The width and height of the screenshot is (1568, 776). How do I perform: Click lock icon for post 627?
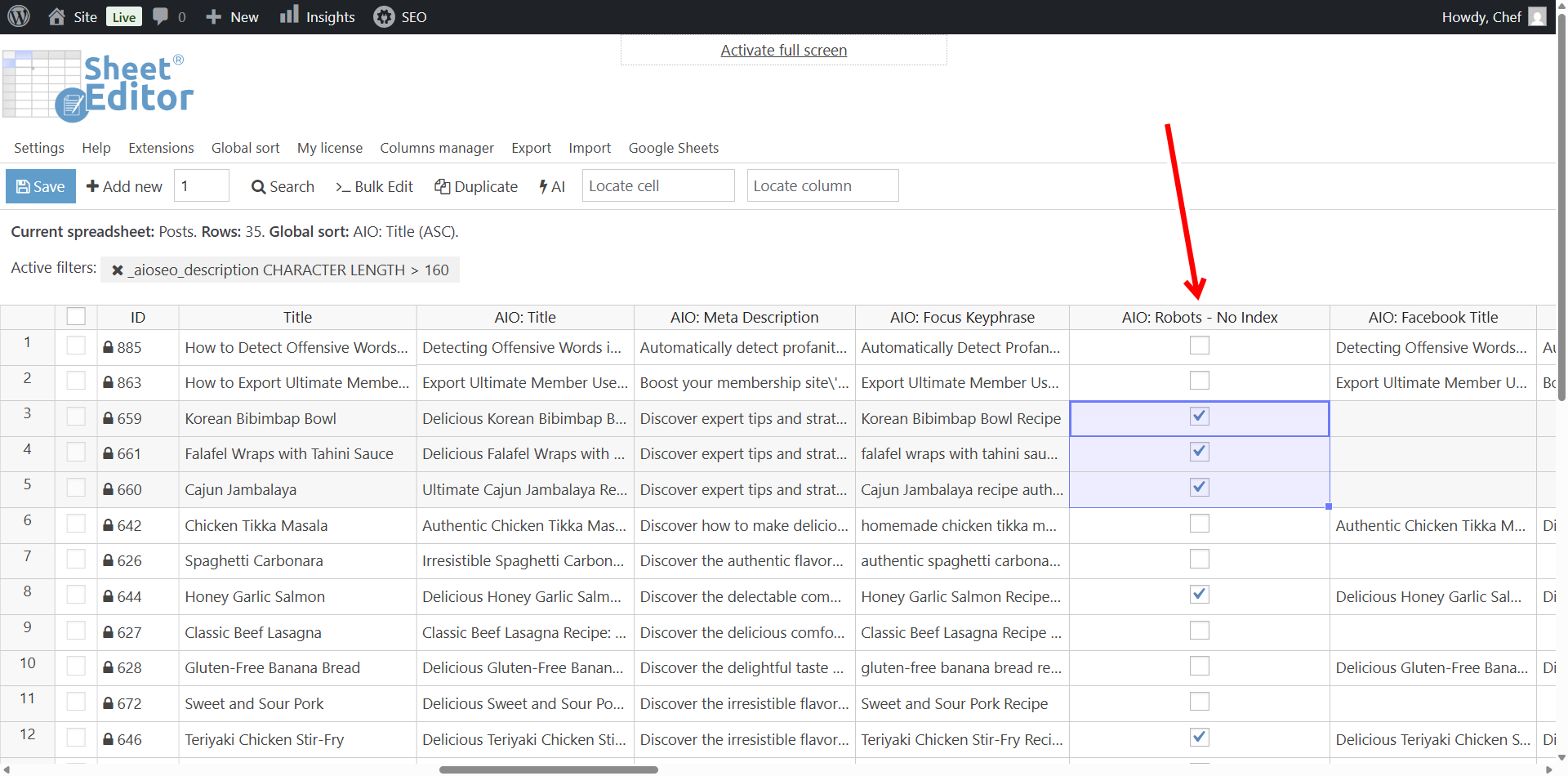click(108, 632)
